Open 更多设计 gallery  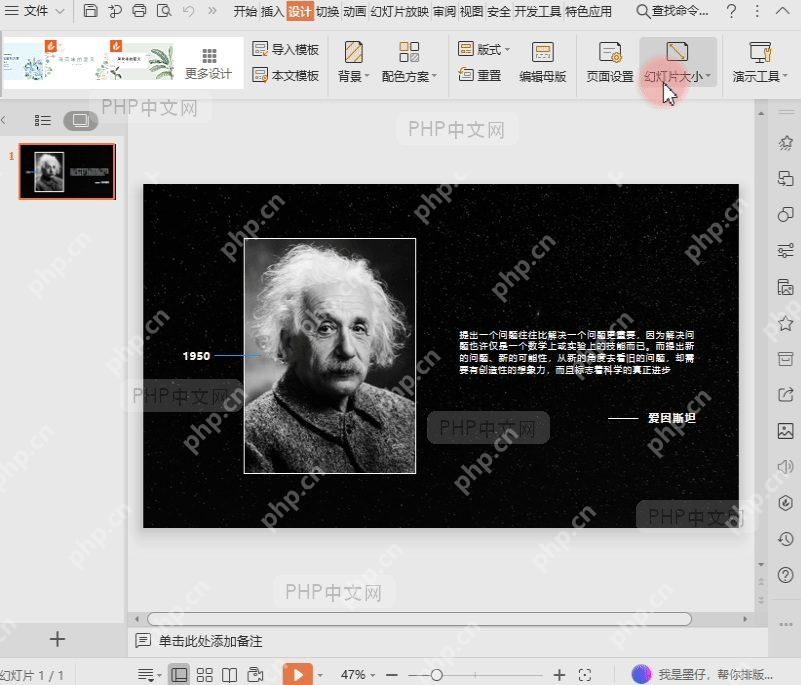click(208, 64)
